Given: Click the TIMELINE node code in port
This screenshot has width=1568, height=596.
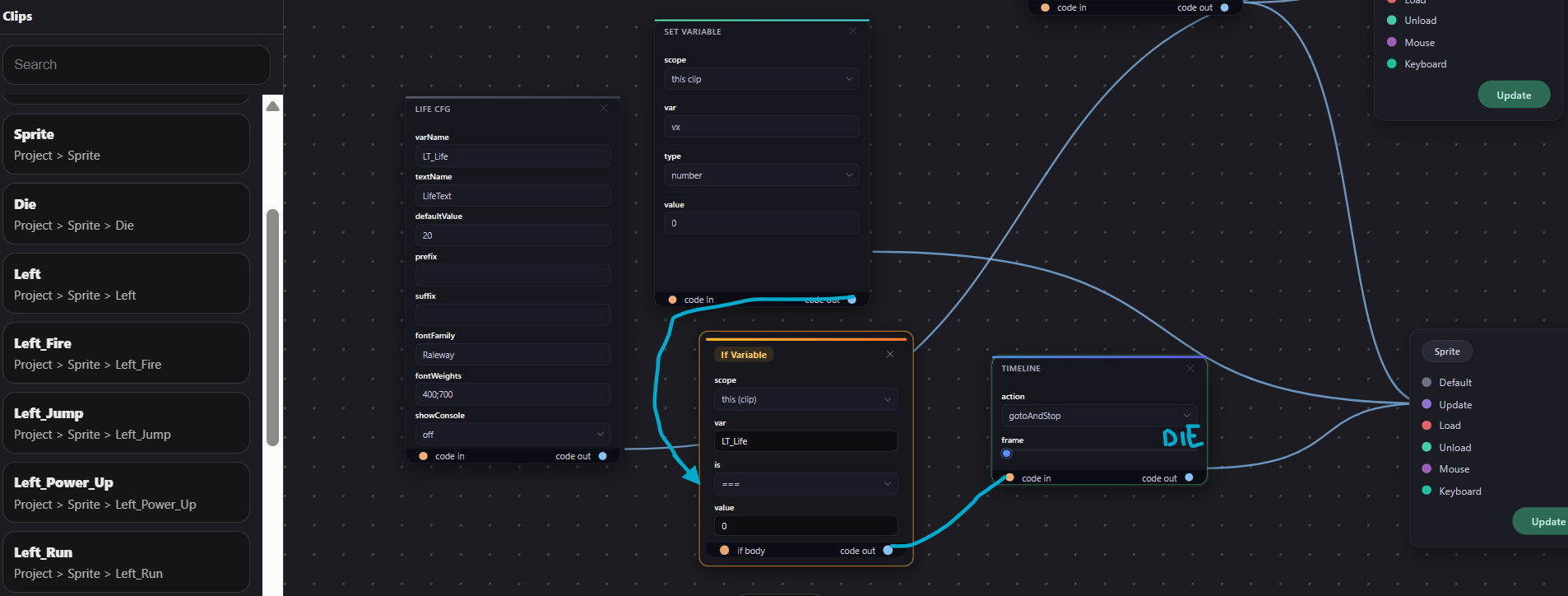Looking at the screenshot, I should [x=1009, y=478].
